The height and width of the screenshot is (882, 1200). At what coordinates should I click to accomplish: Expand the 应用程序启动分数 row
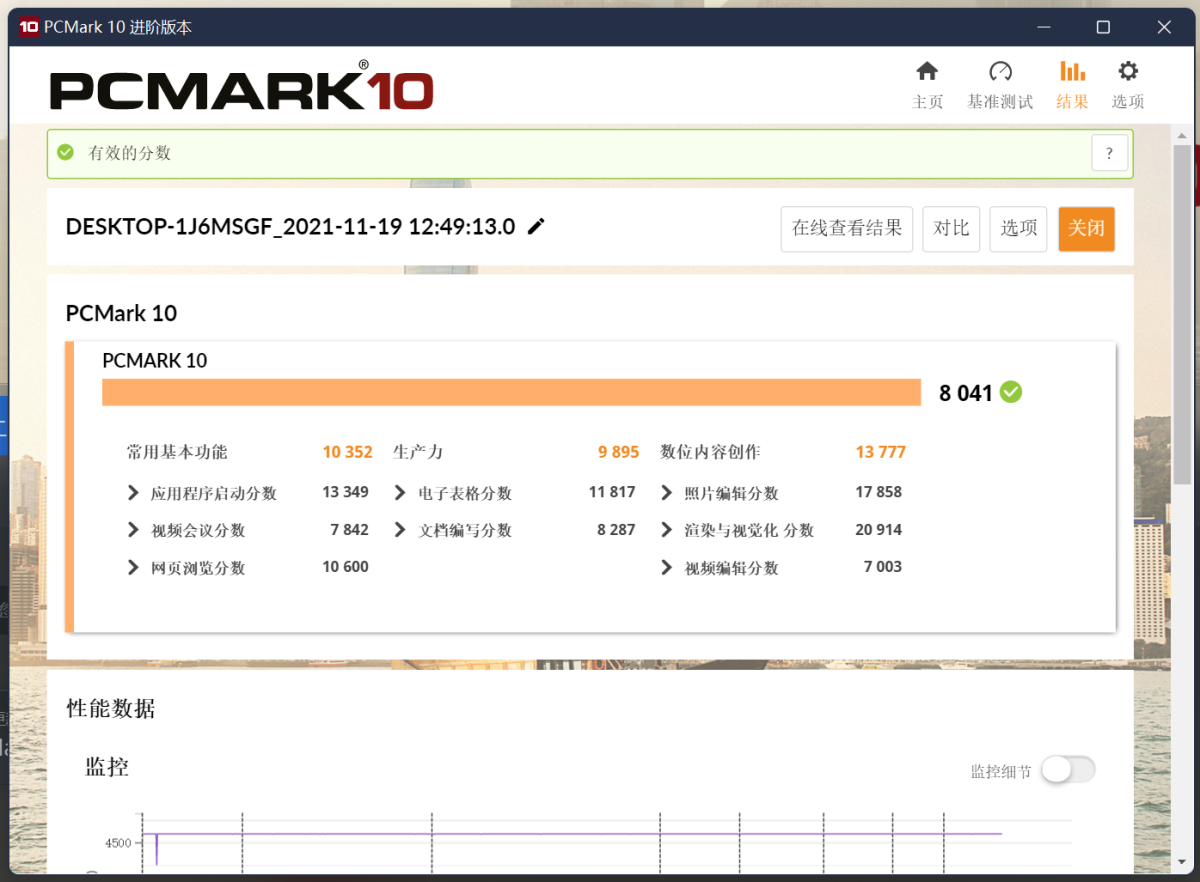point(133,493)
